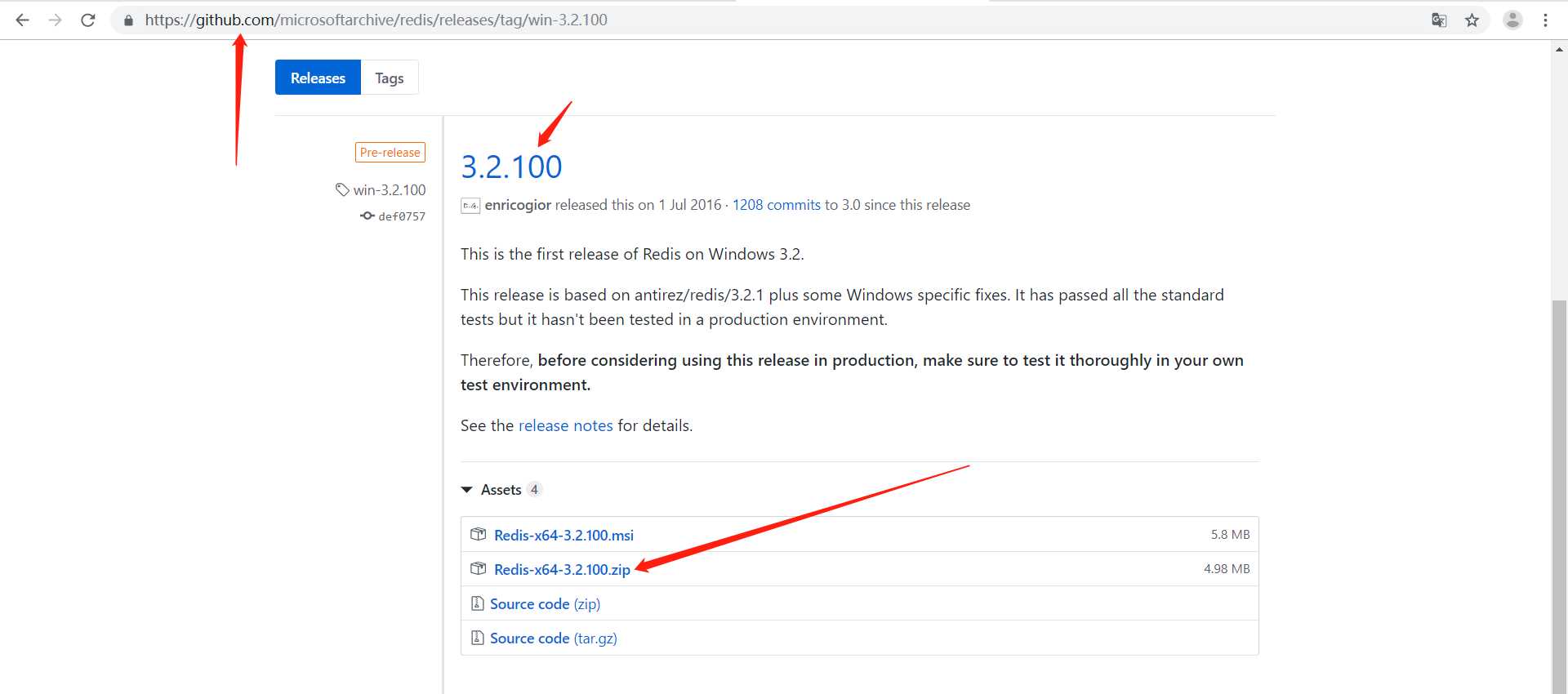This screenshot has height=694, width=1568.
Task: Switch to the Releases tab
Action: (318, 78)
